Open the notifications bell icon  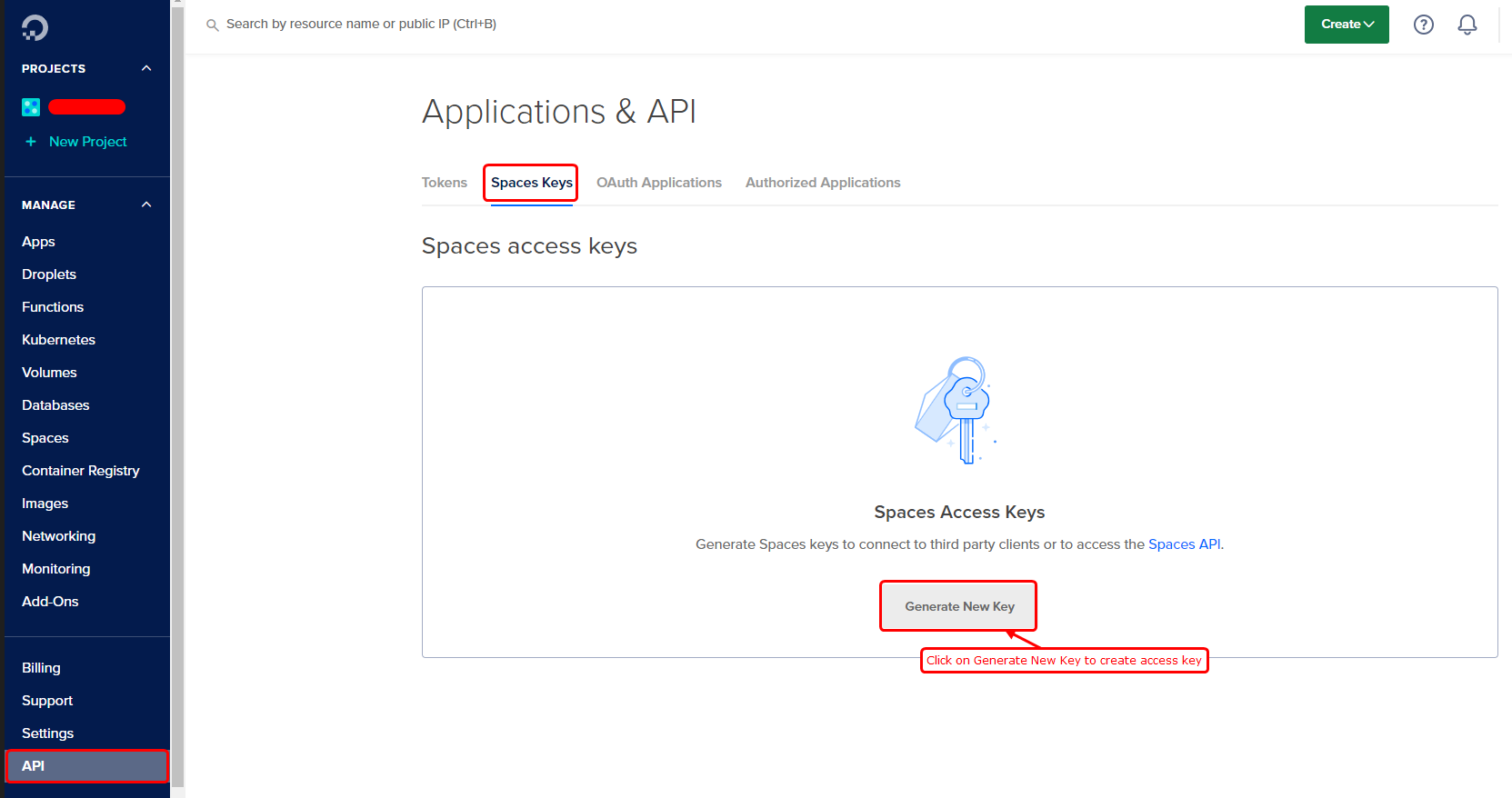[x=1467, y=25]
